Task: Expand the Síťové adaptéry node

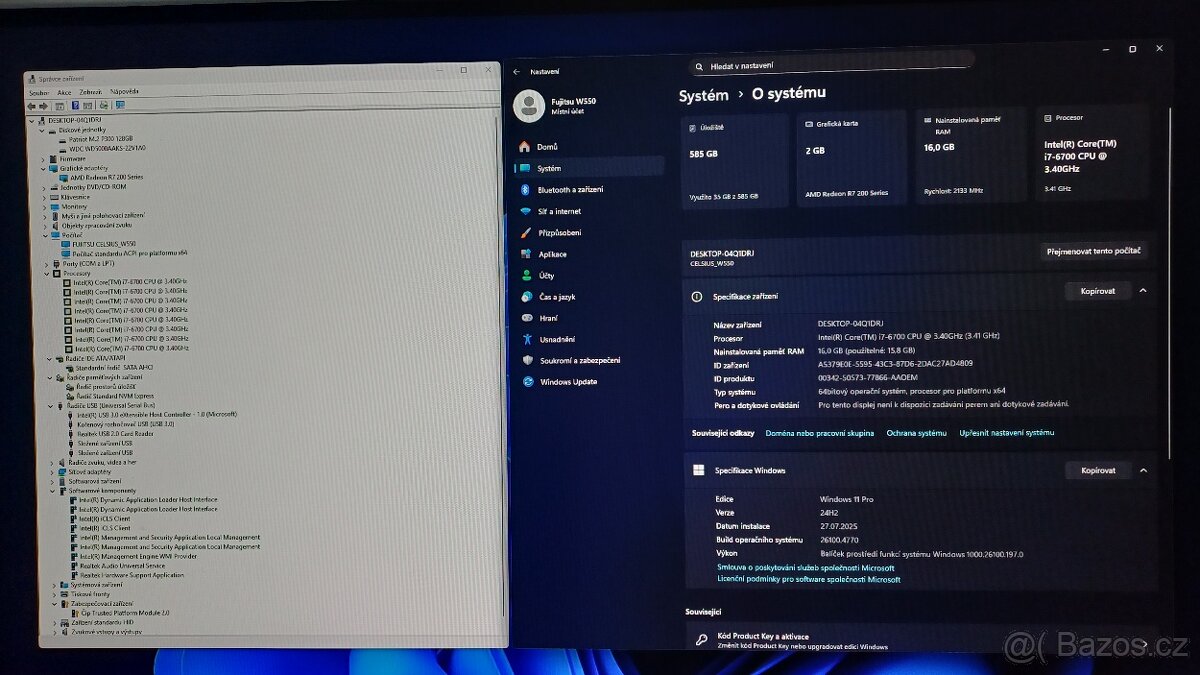Action: click(x=47, y=472)
